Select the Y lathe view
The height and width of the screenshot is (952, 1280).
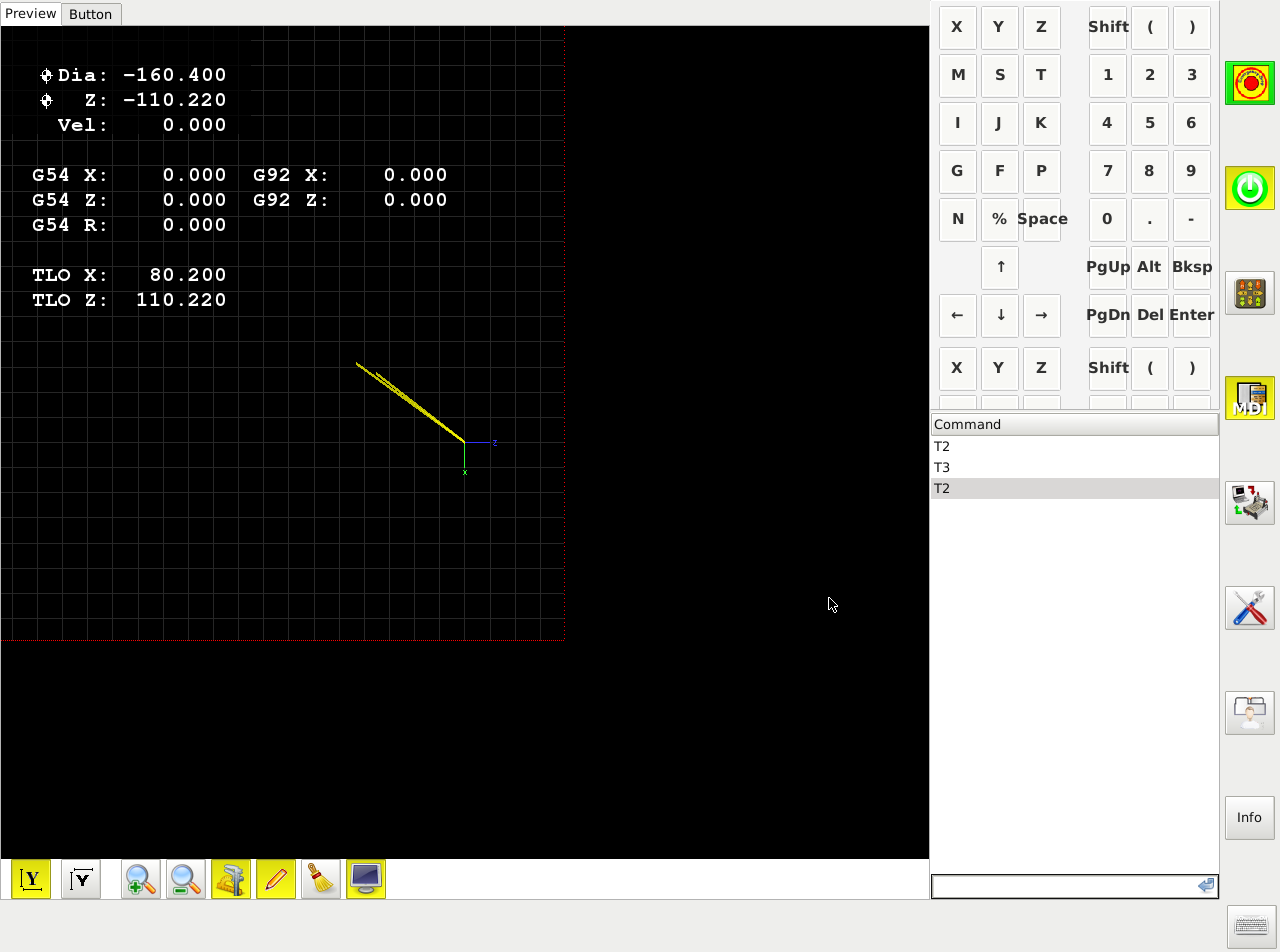coord(31,879)
